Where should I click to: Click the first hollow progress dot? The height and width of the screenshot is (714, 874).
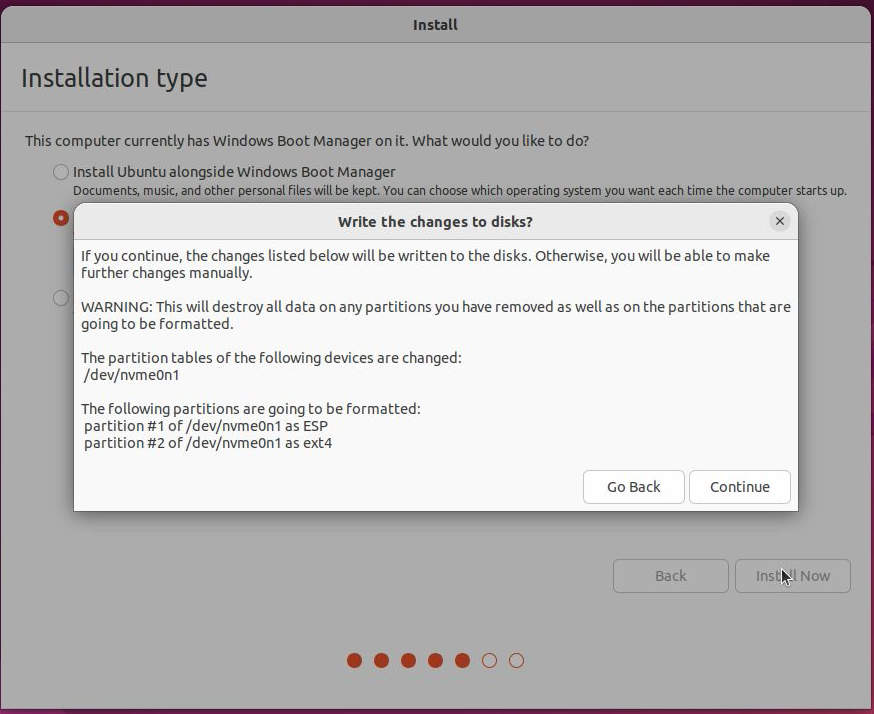pyautogui.click(x=489, y=660)
